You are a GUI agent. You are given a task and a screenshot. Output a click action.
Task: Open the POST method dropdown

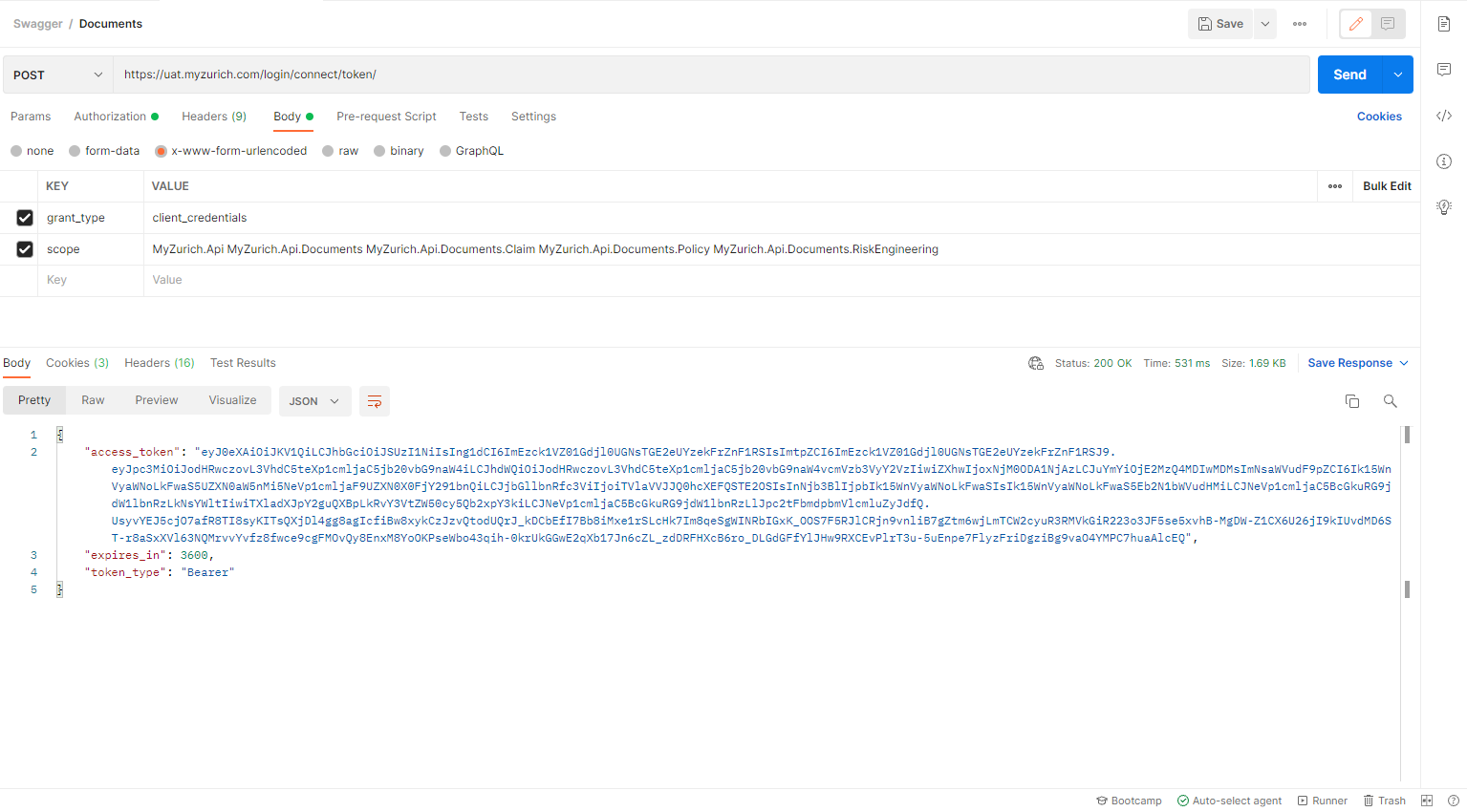(x=58, y=75)
